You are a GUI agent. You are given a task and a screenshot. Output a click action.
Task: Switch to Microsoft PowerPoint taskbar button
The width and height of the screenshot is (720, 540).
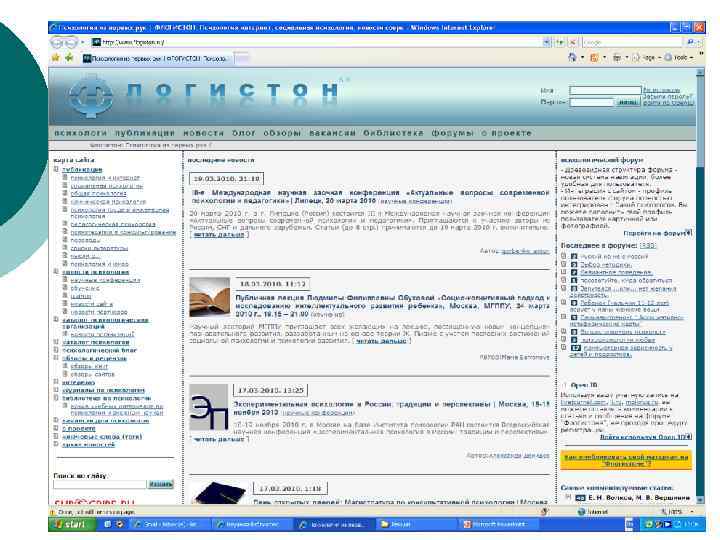(x=498, y=524)
